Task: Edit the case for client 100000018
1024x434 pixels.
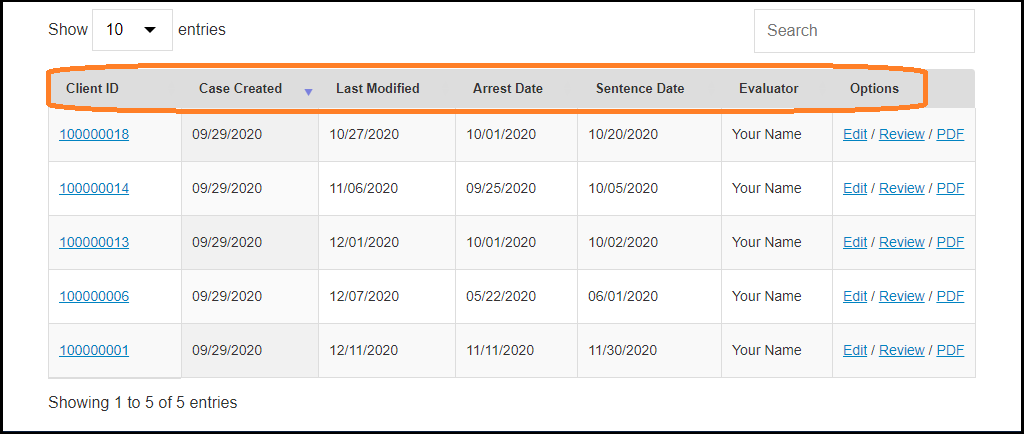Action: point(855,134)
